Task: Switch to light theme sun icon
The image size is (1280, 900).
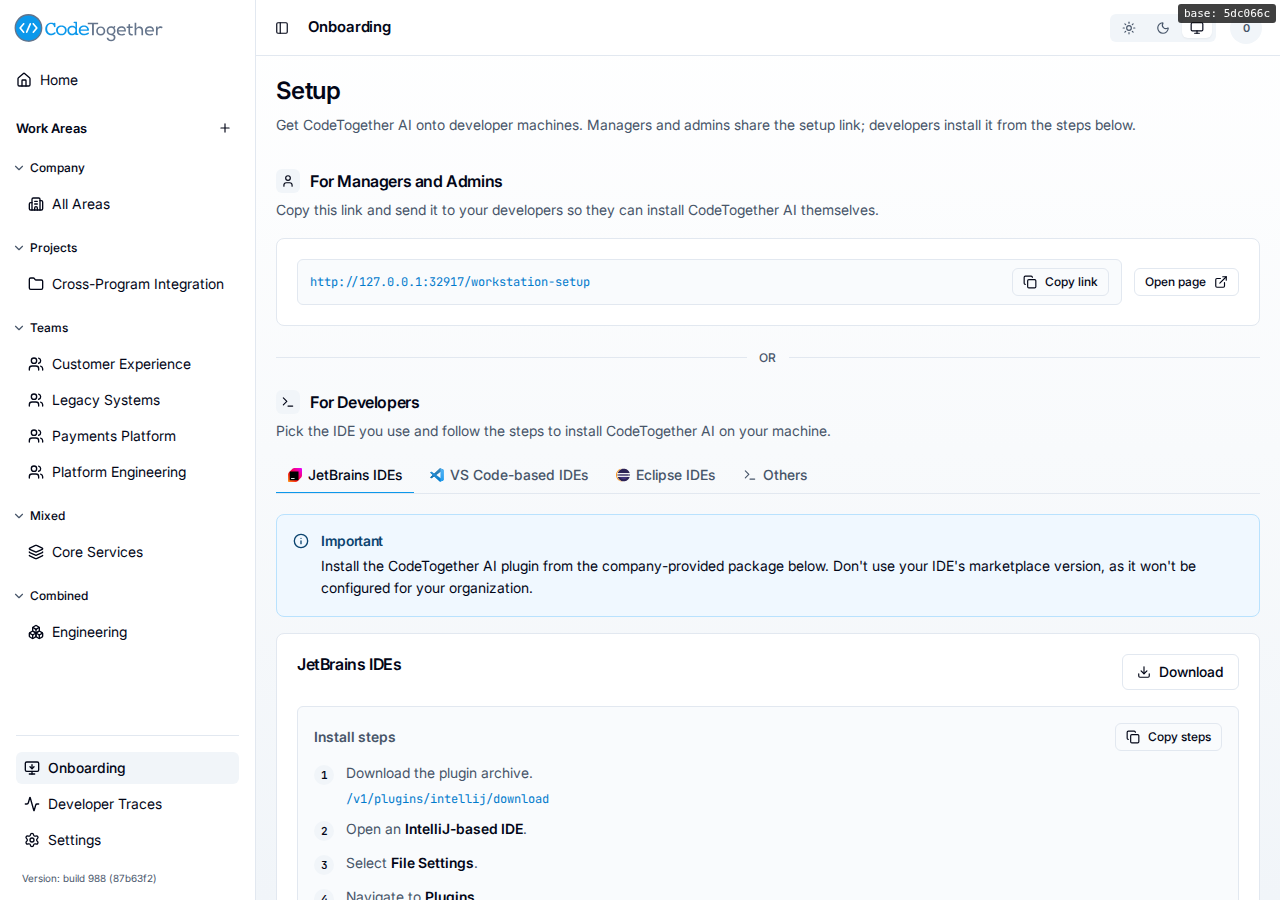Action: point(1129,28)
